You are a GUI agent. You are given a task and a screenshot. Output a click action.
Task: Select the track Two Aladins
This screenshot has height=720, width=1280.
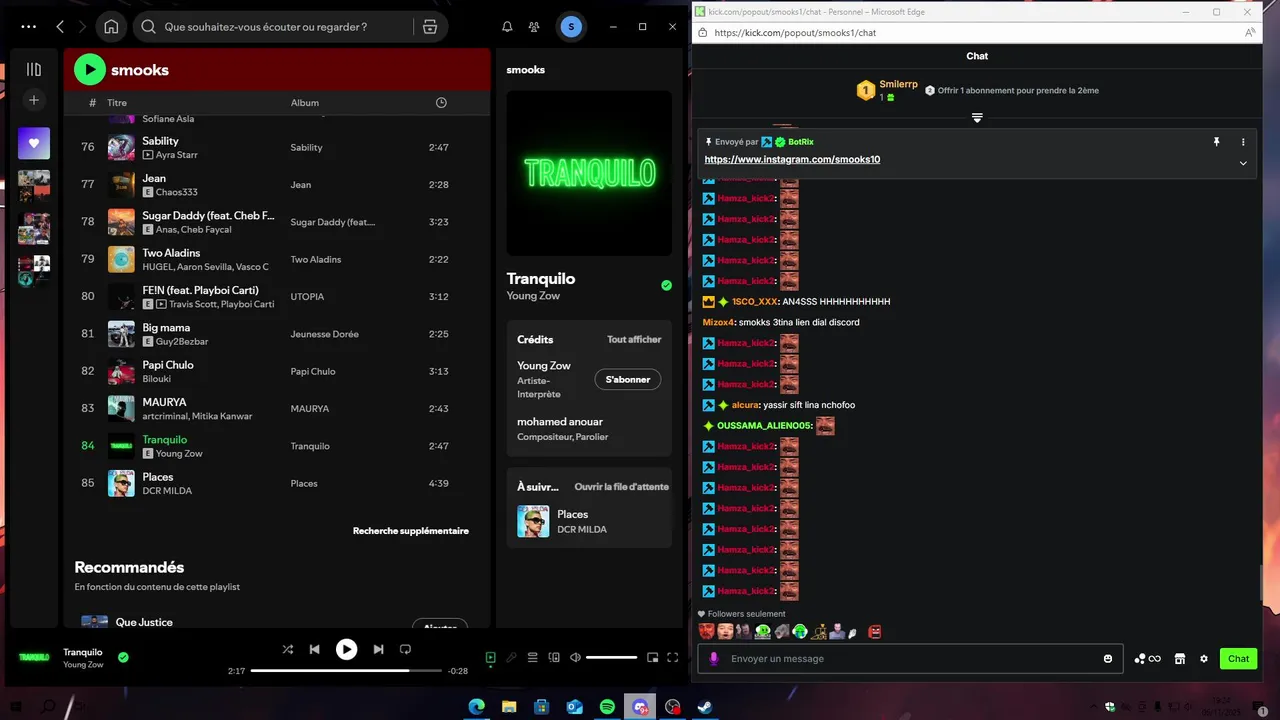coord(277,259)
